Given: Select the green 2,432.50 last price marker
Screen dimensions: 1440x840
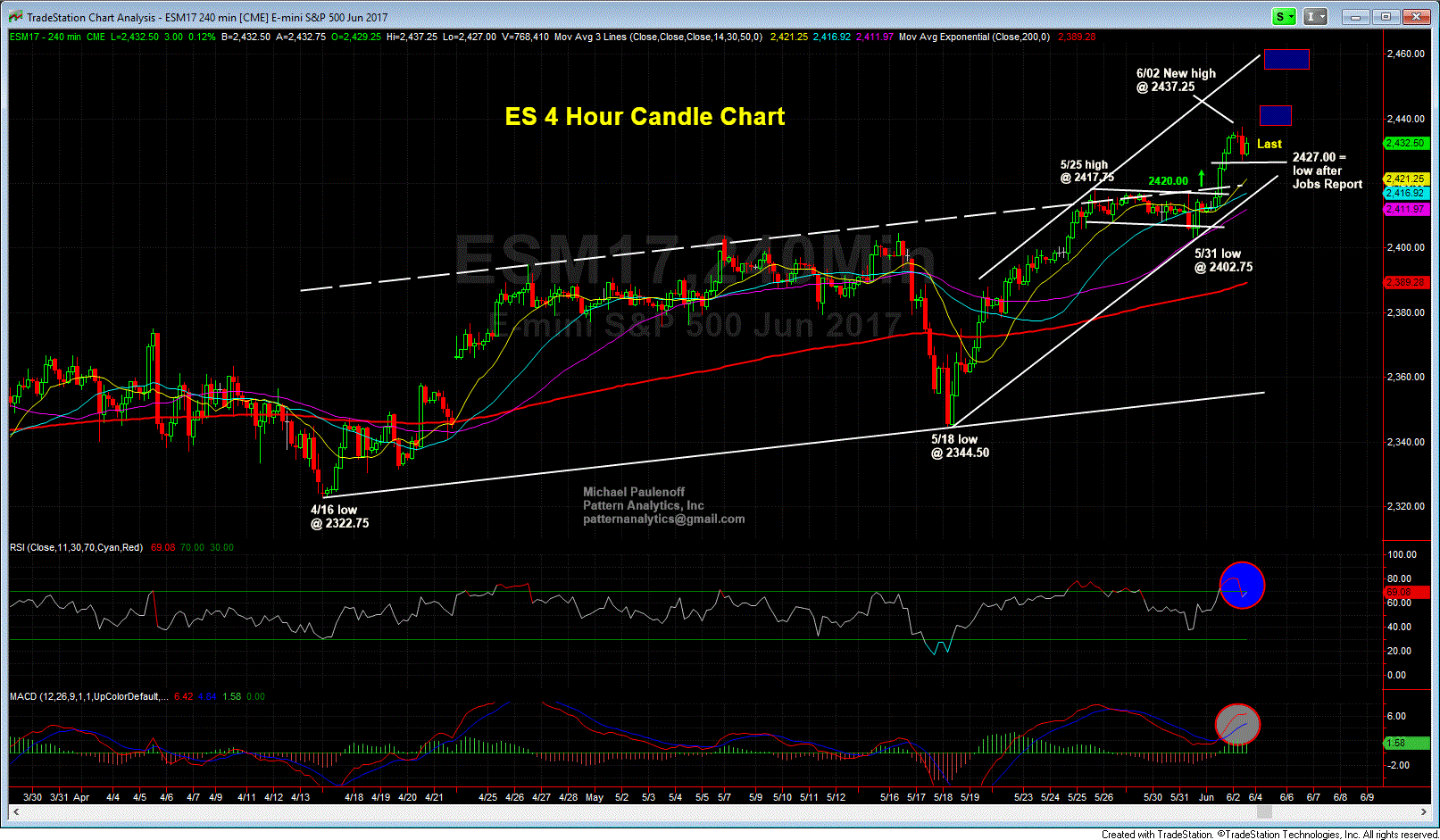Looking at the screenshot, I should (1406, 143).
